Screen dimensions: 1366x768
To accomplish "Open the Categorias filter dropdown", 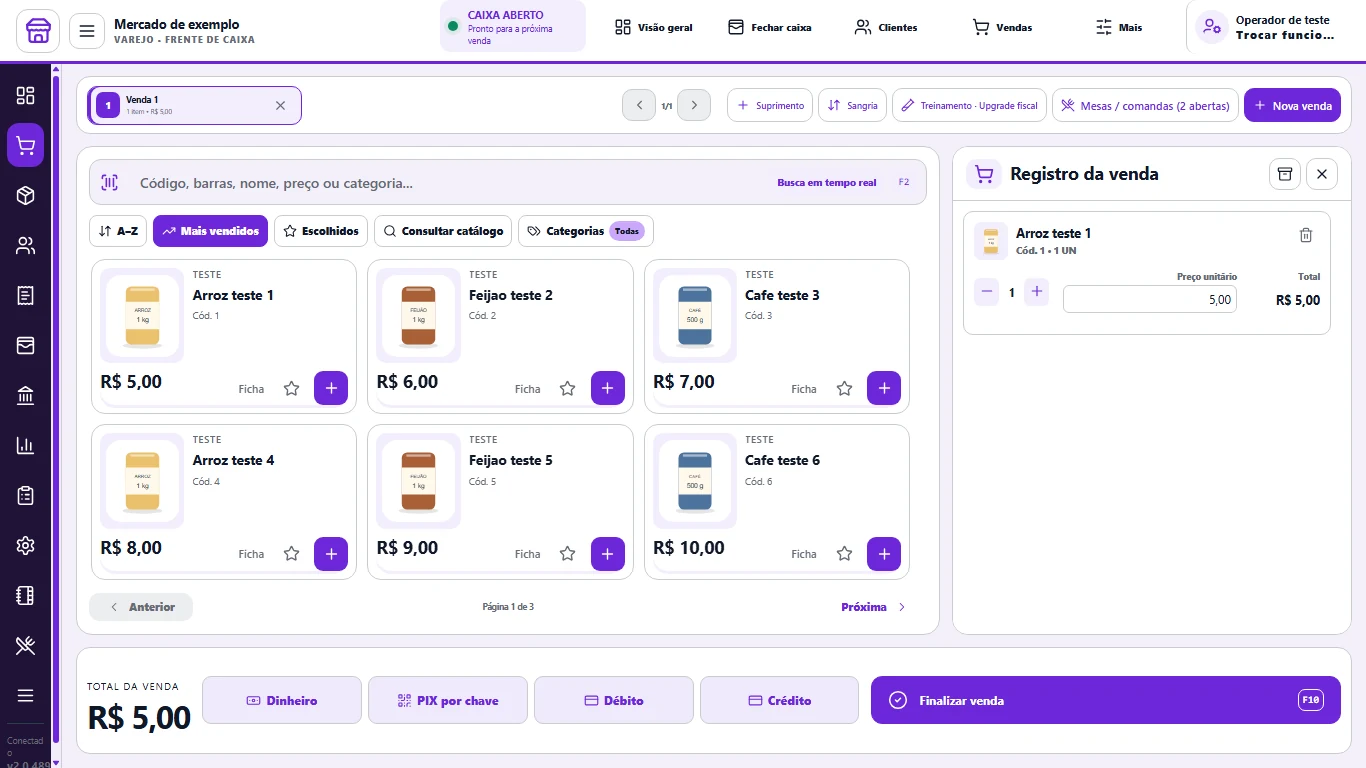I will [585, 231].
